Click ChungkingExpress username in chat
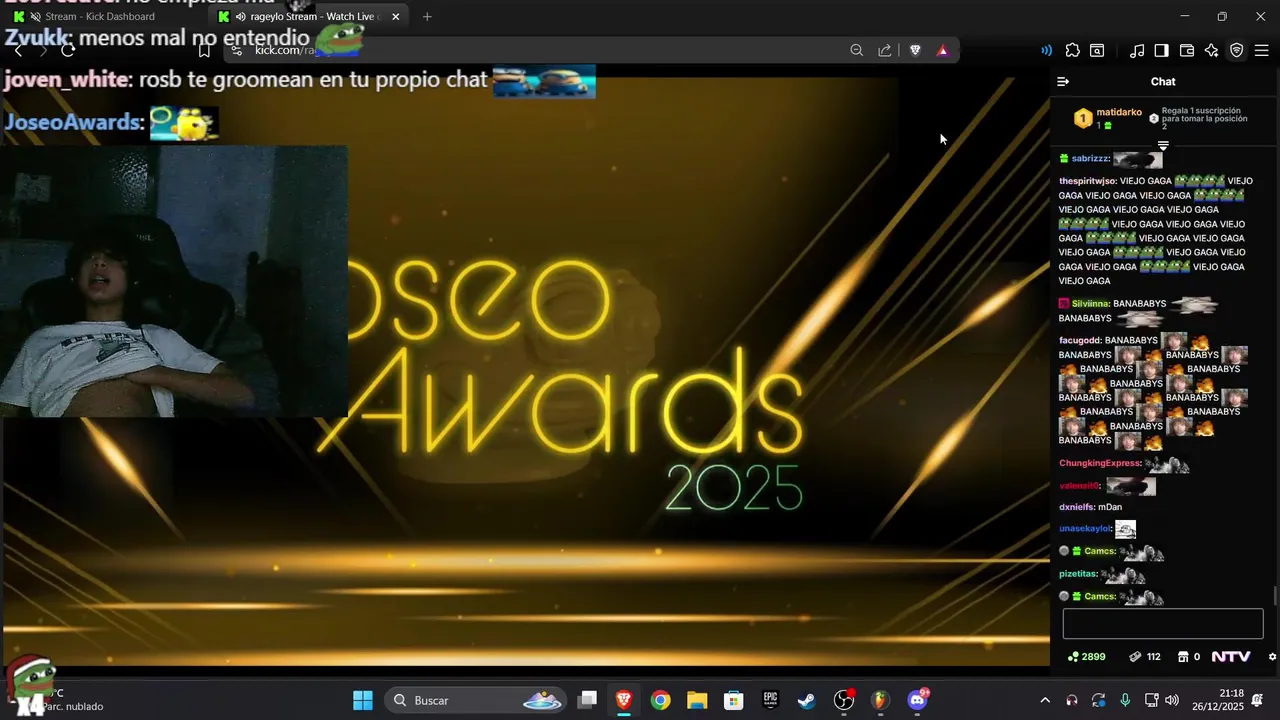Image resolution: width=1280 pixels, height=720 pixels. pyautogui.click(x=1100, y=463)
